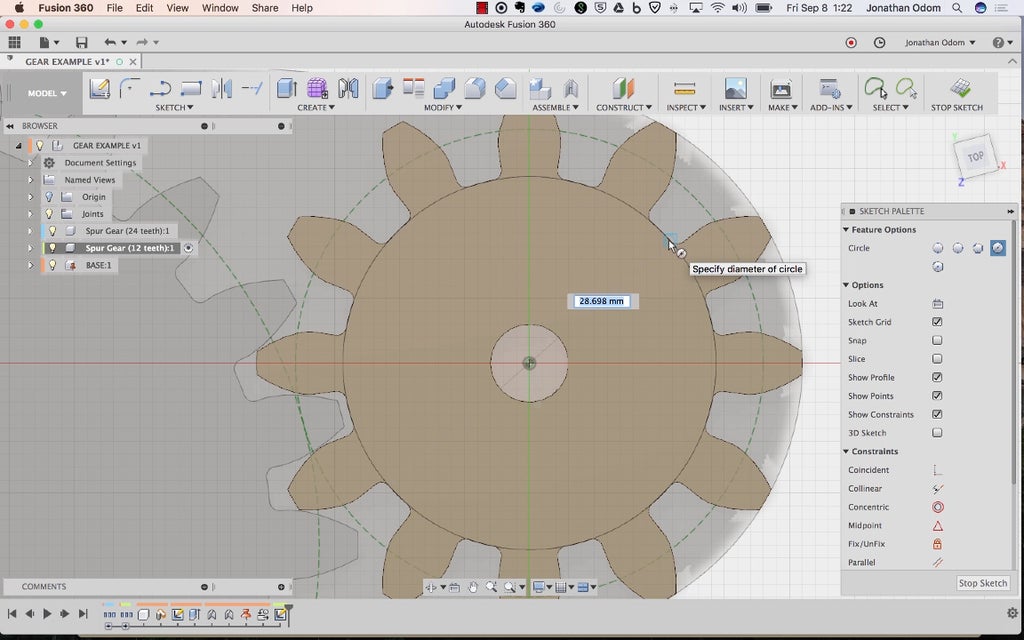The width and height of the screenshot is (1024, 640).
Task: Click the Stop Sketch button in palette
Action: click(x=982, y=583)
